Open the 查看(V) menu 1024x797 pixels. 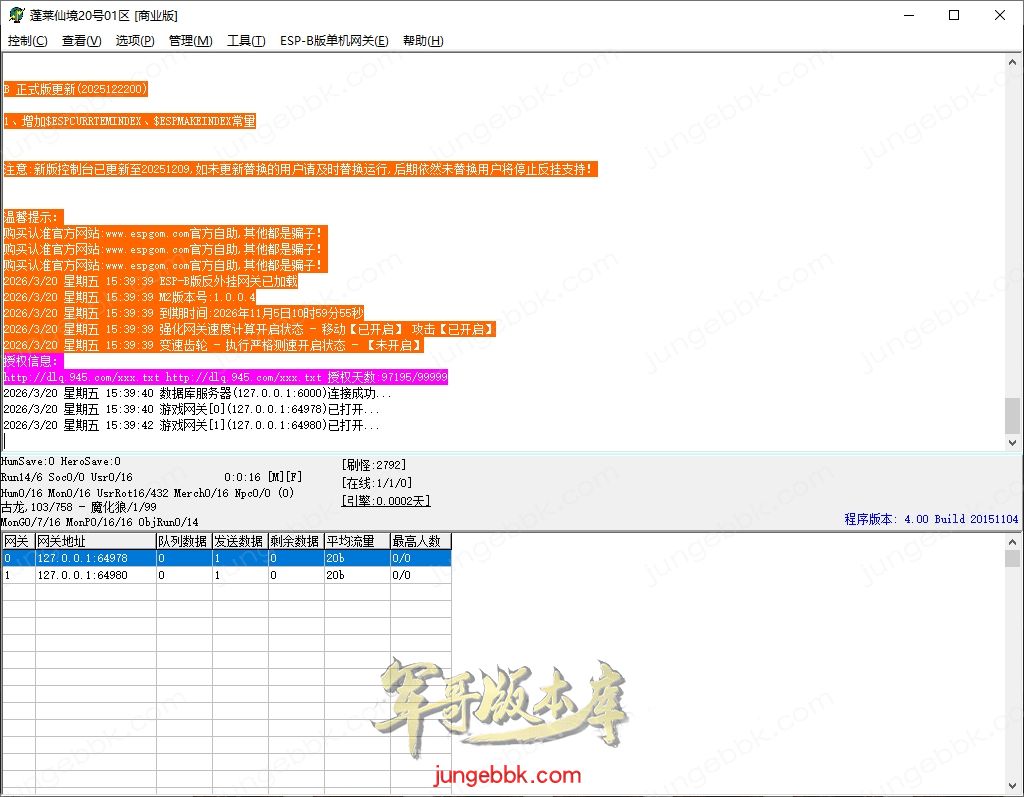pos(81,41)
